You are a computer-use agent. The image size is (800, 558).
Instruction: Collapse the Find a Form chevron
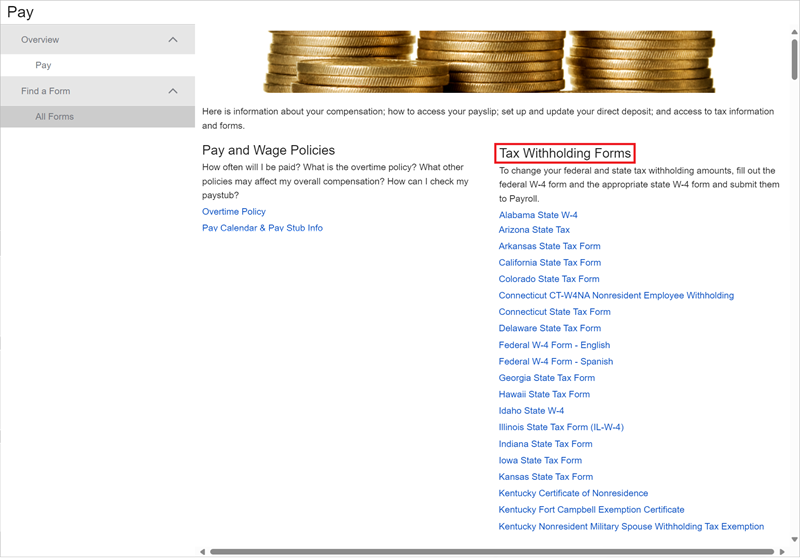[x=173, y=91]
